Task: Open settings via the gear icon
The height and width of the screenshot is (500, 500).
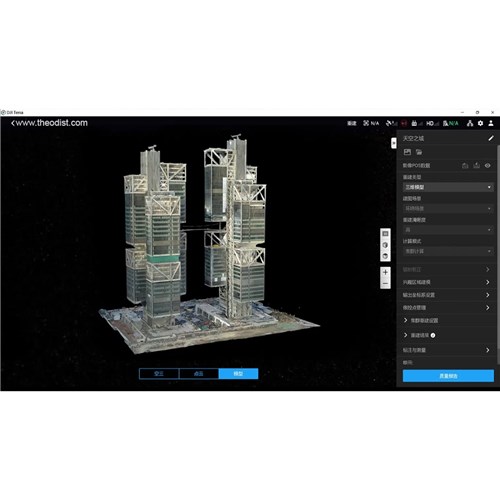Action: tap(480, 123)
